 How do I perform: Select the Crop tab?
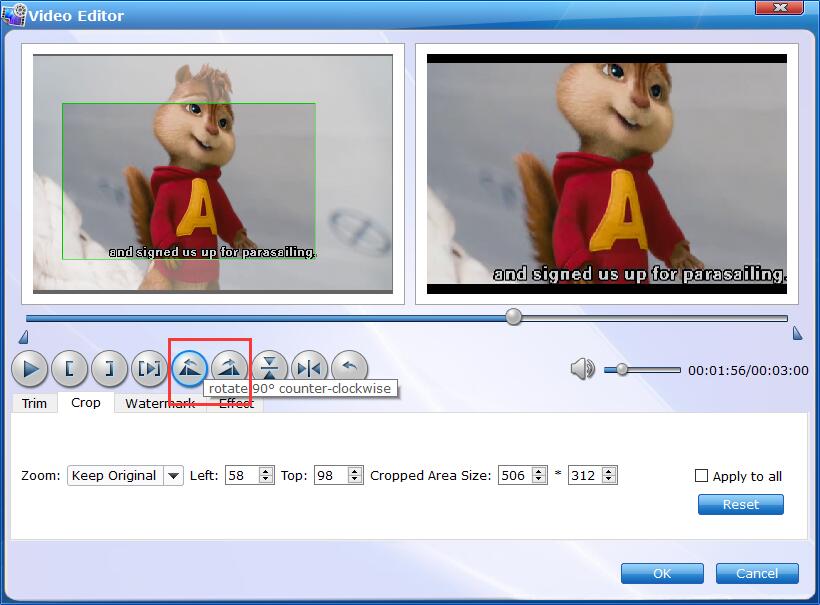[x=86, y=402]
